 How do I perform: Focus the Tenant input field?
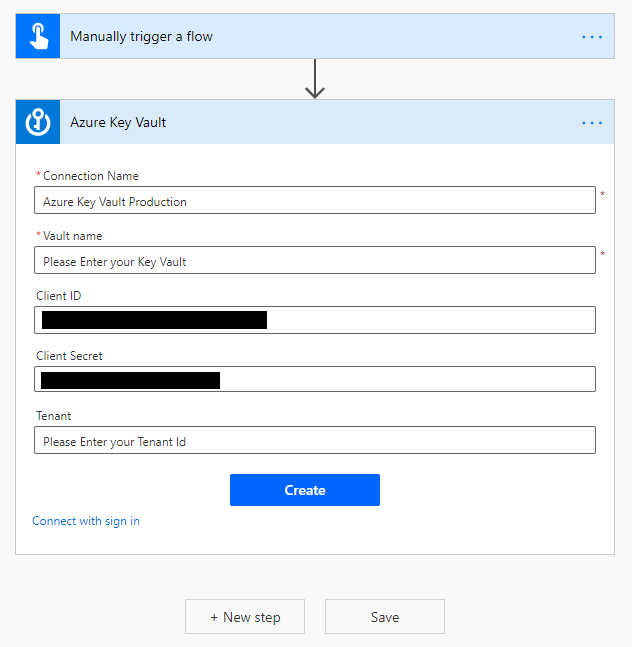pos(315,440)
